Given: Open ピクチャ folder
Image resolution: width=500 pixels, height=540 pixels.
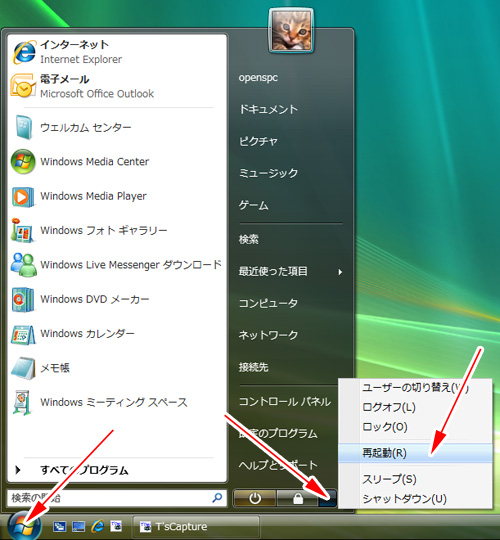Looking at the screenshot, I should pos(258,141).
